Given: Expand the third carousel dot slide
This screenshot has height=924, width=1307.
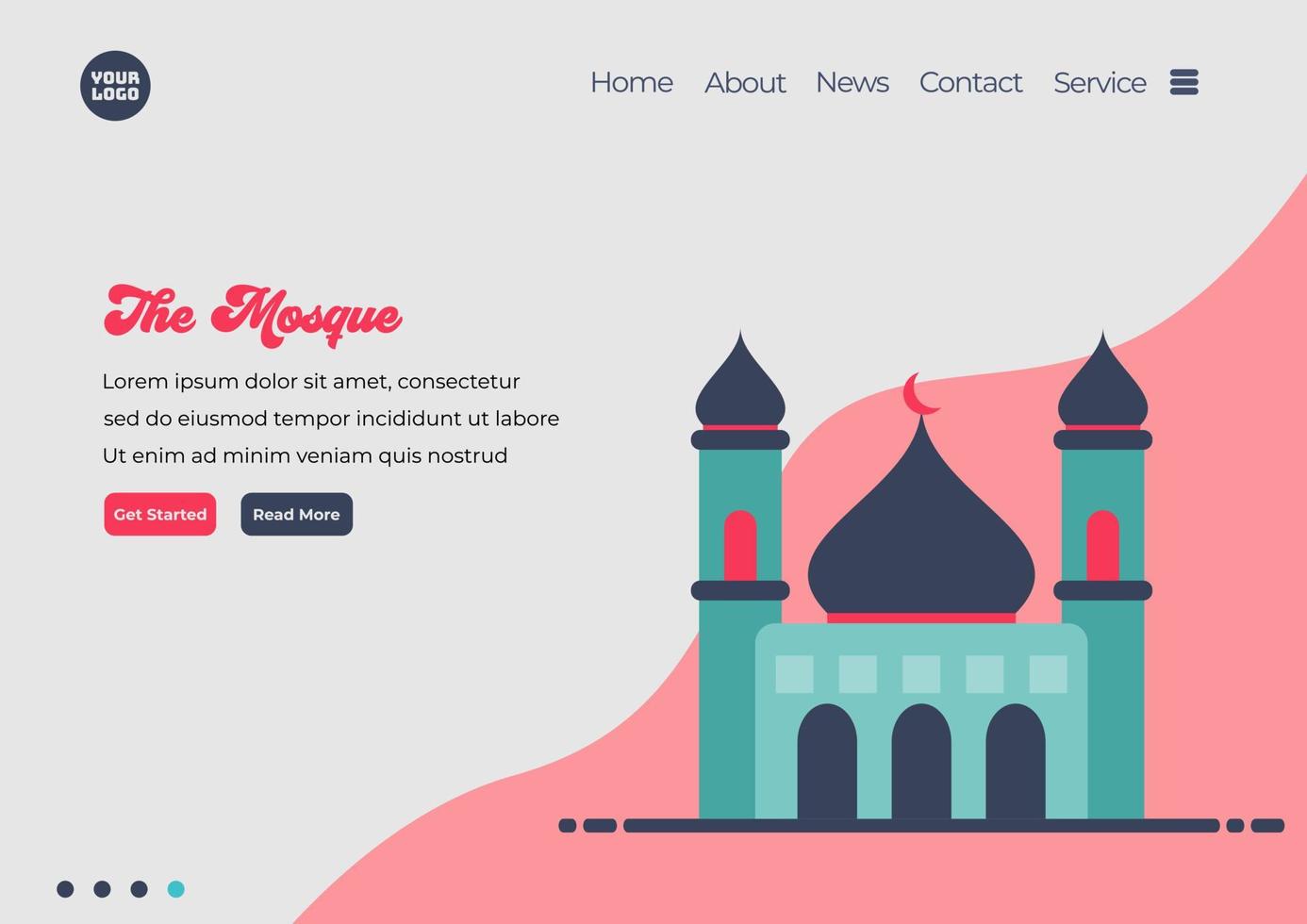Looking at the screenshot, I should pos(139,888).
